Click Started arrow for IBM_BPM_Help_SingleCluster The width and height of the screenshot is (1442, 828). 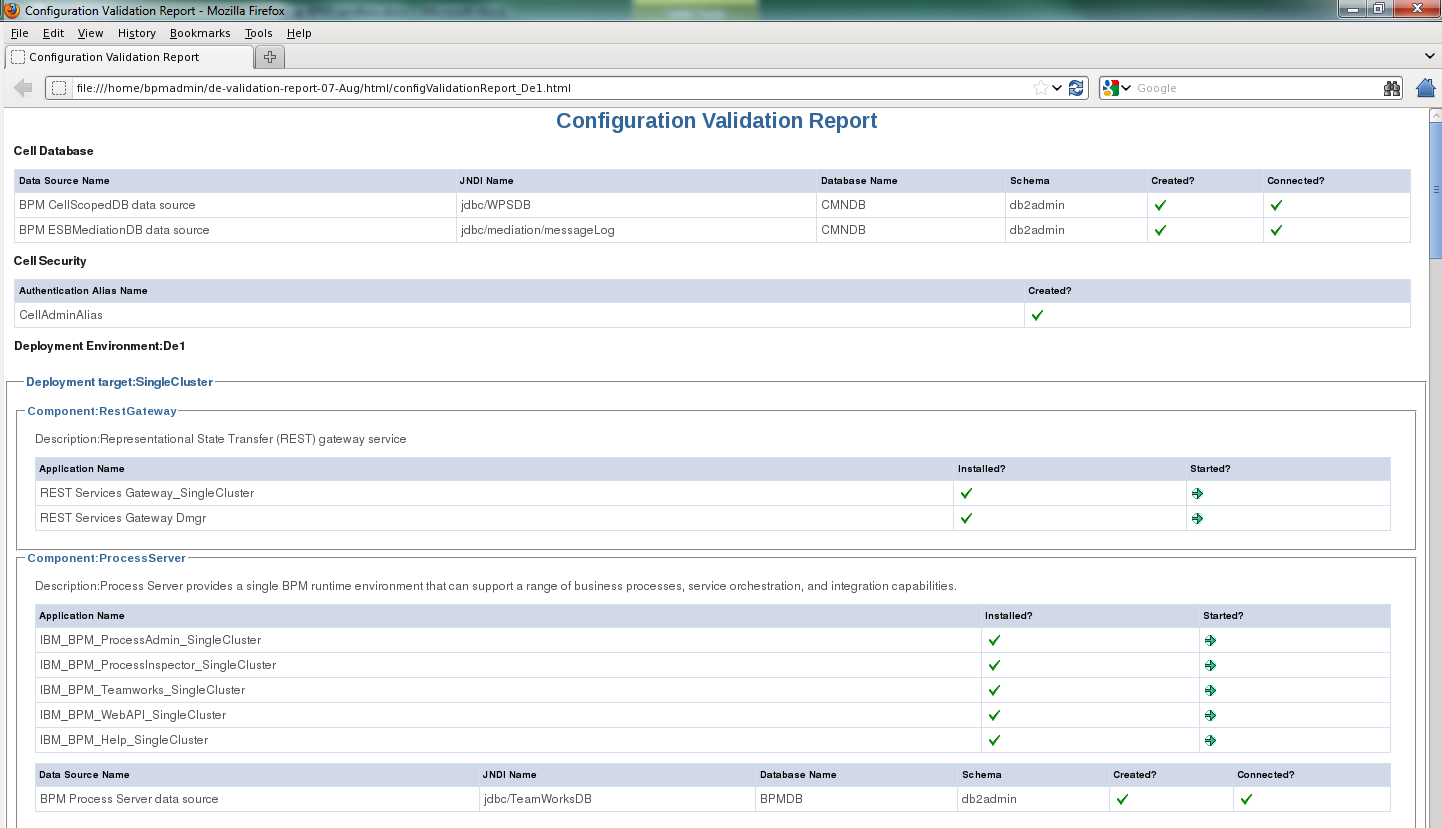click(1210, 740)
